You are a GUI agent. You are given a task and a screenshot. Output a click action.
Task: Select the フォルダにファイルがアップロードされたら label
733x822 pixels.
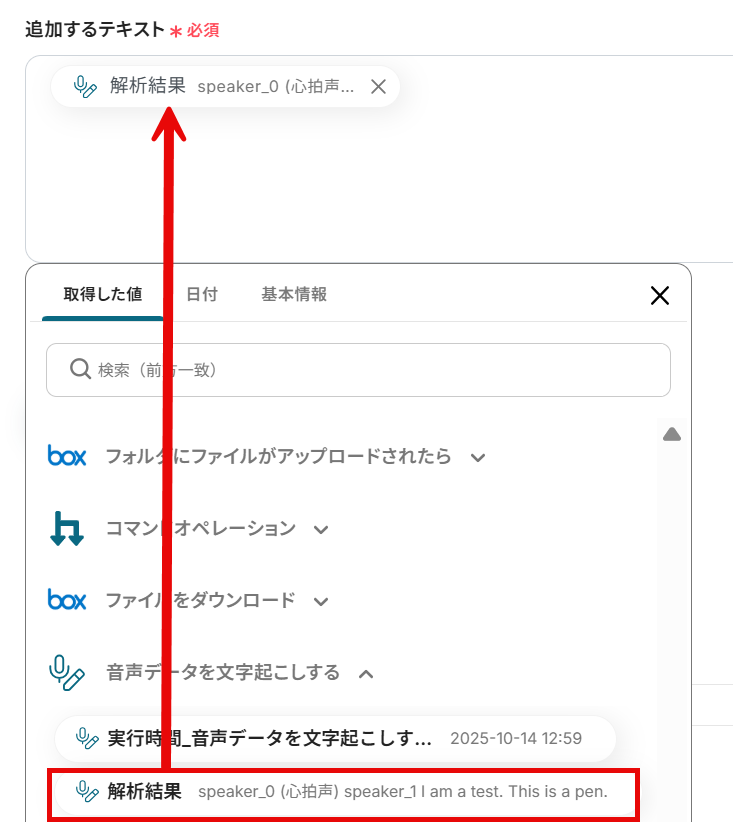pos(278,456)
